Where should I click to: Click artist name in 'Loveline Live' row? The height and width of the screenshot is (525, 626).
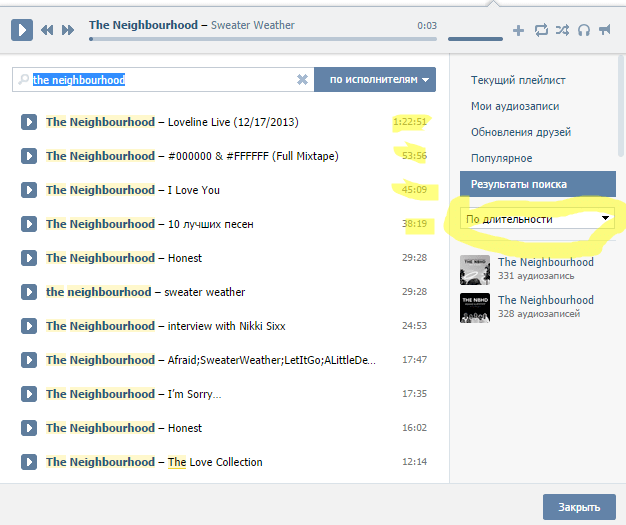pos(100,122)
